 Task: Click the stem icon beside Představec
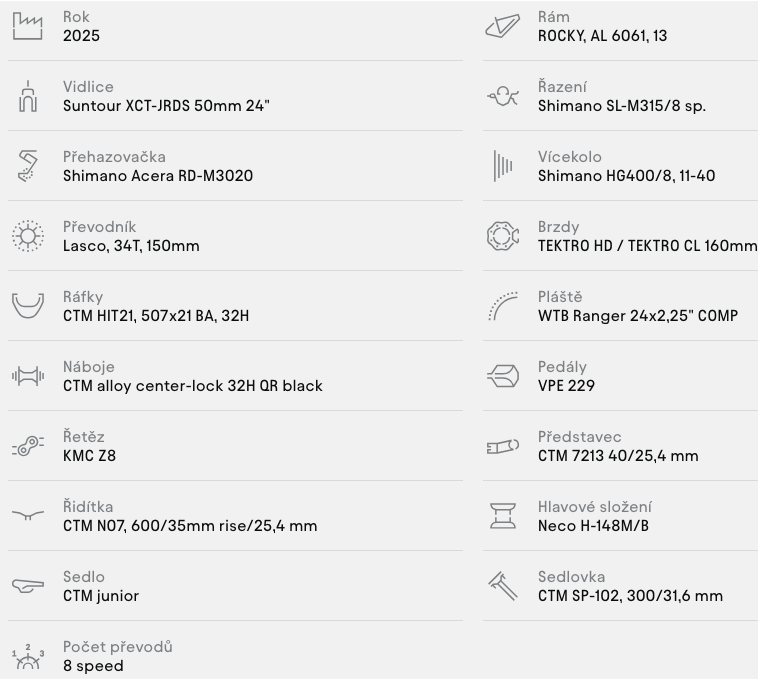[503, 446]
